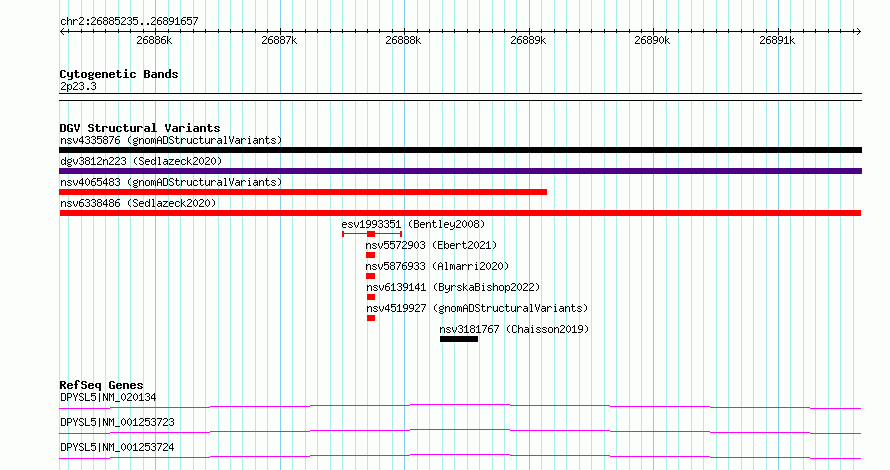
Task: Click the red nsv6139141 variant marker
Action: pos(371,297)
